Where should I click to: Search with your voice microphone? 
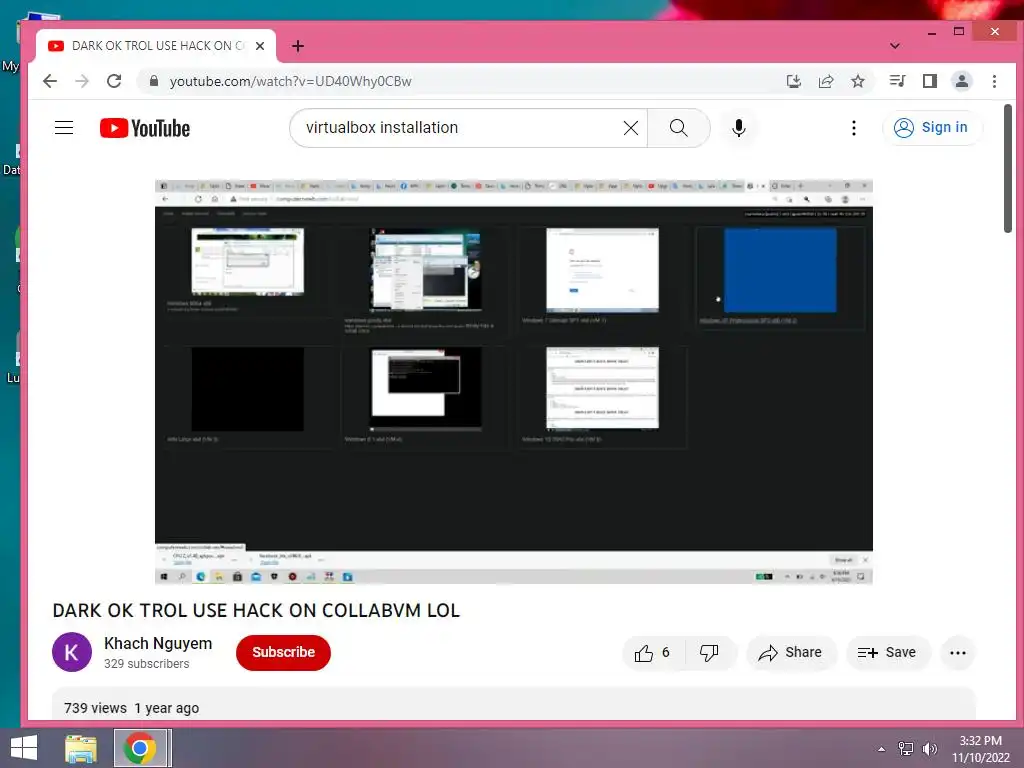(x=739, y=128)
